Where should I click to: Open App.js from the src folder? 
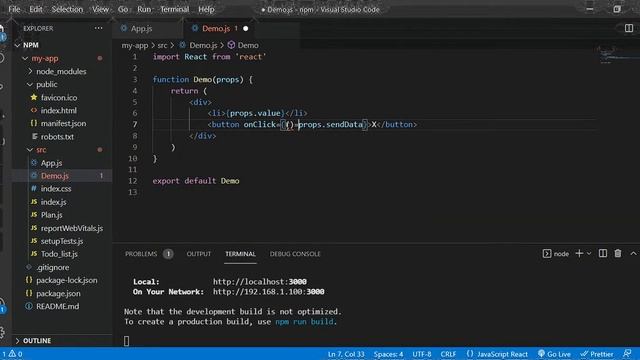point(51,163)
